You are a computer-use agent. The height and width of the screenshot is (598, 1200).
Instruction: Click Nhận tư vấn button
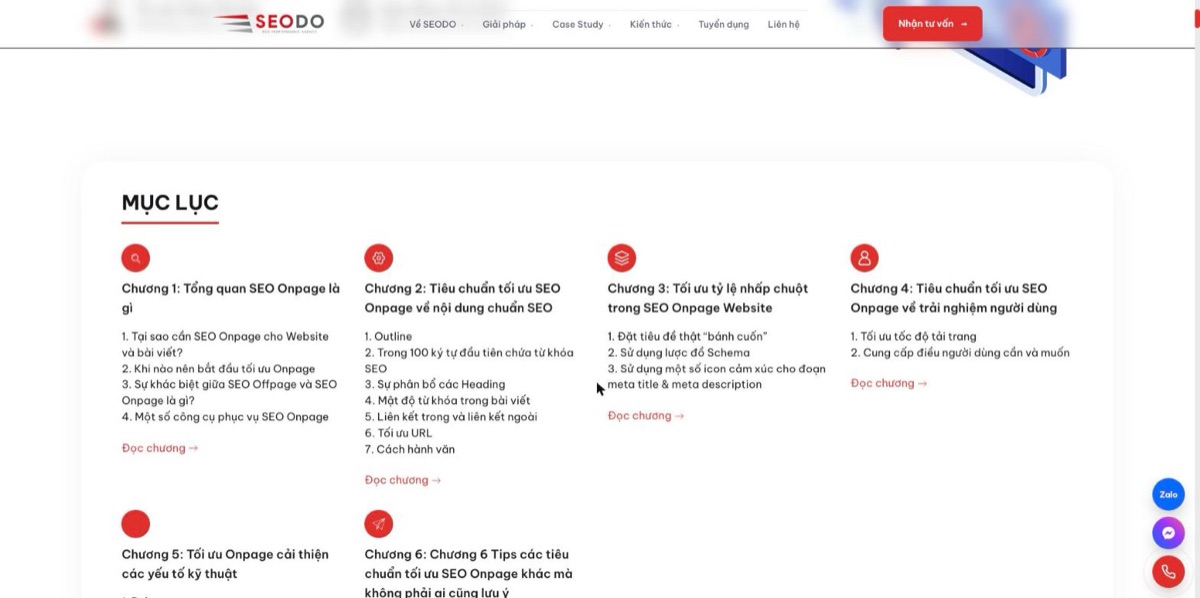pyautogui.click(x=932, y=23)
